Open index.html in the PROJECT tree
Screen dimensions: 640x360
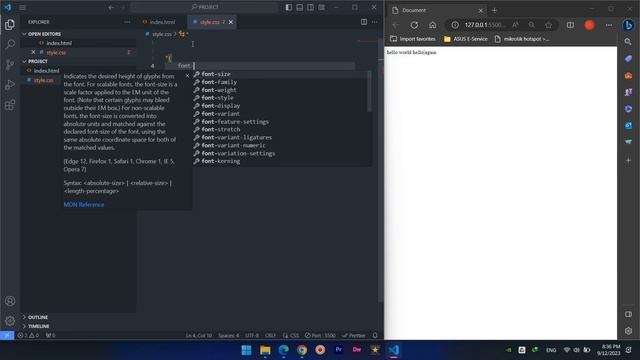coord(46,71)
